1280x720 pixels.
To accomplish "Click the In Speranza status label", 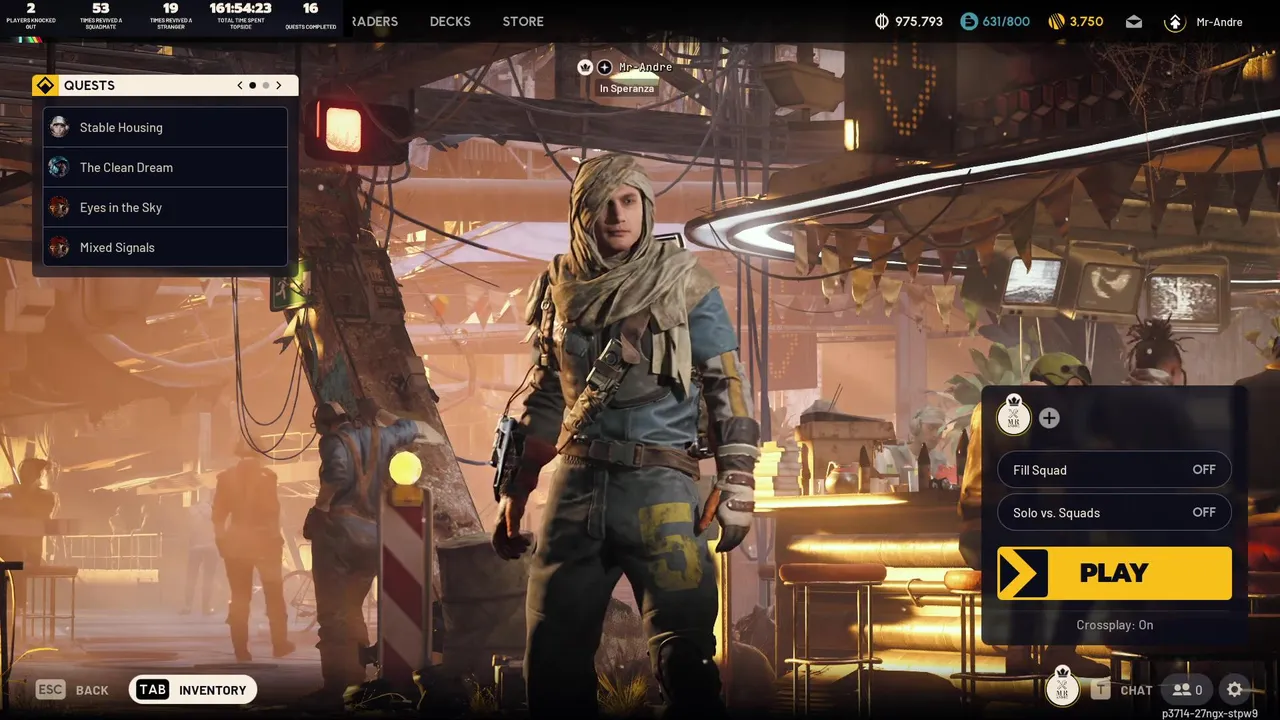I will click(627, 89).
